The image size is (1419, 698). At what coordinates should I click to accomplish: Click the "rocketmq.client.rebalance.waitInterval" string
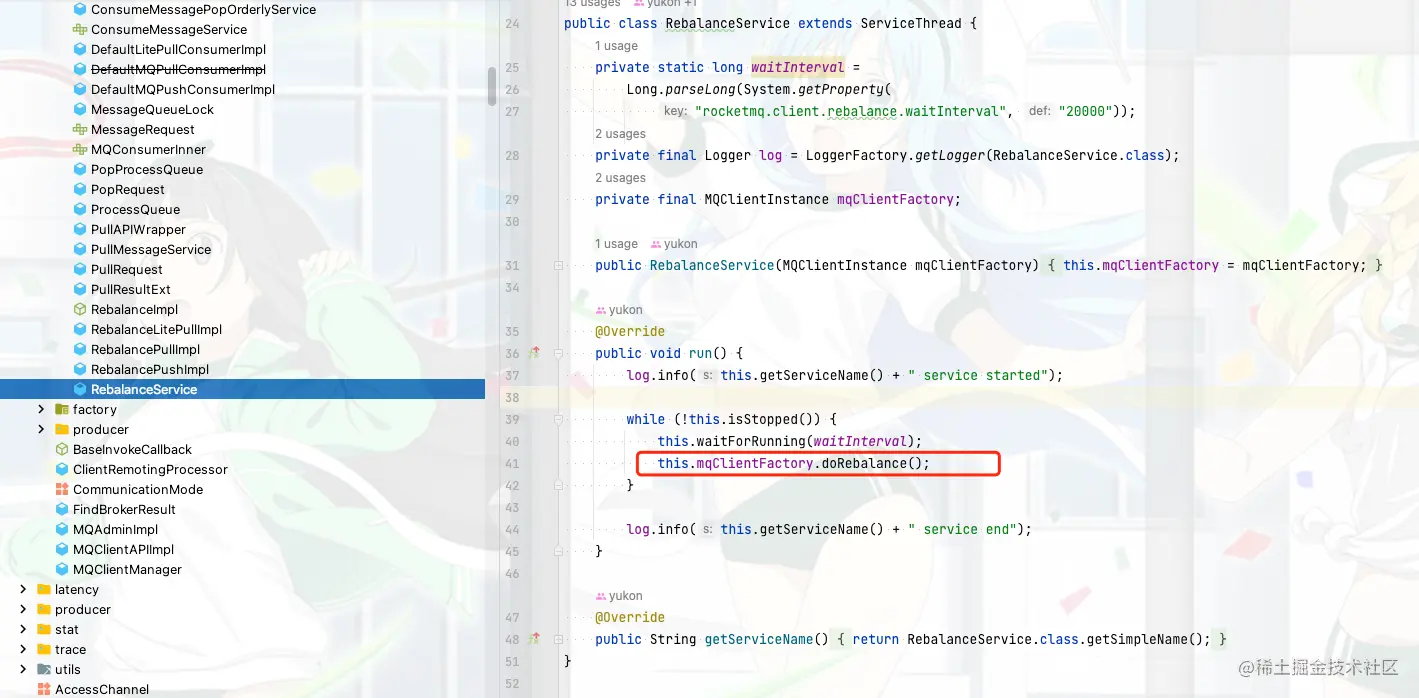click(x=848, y=111)
